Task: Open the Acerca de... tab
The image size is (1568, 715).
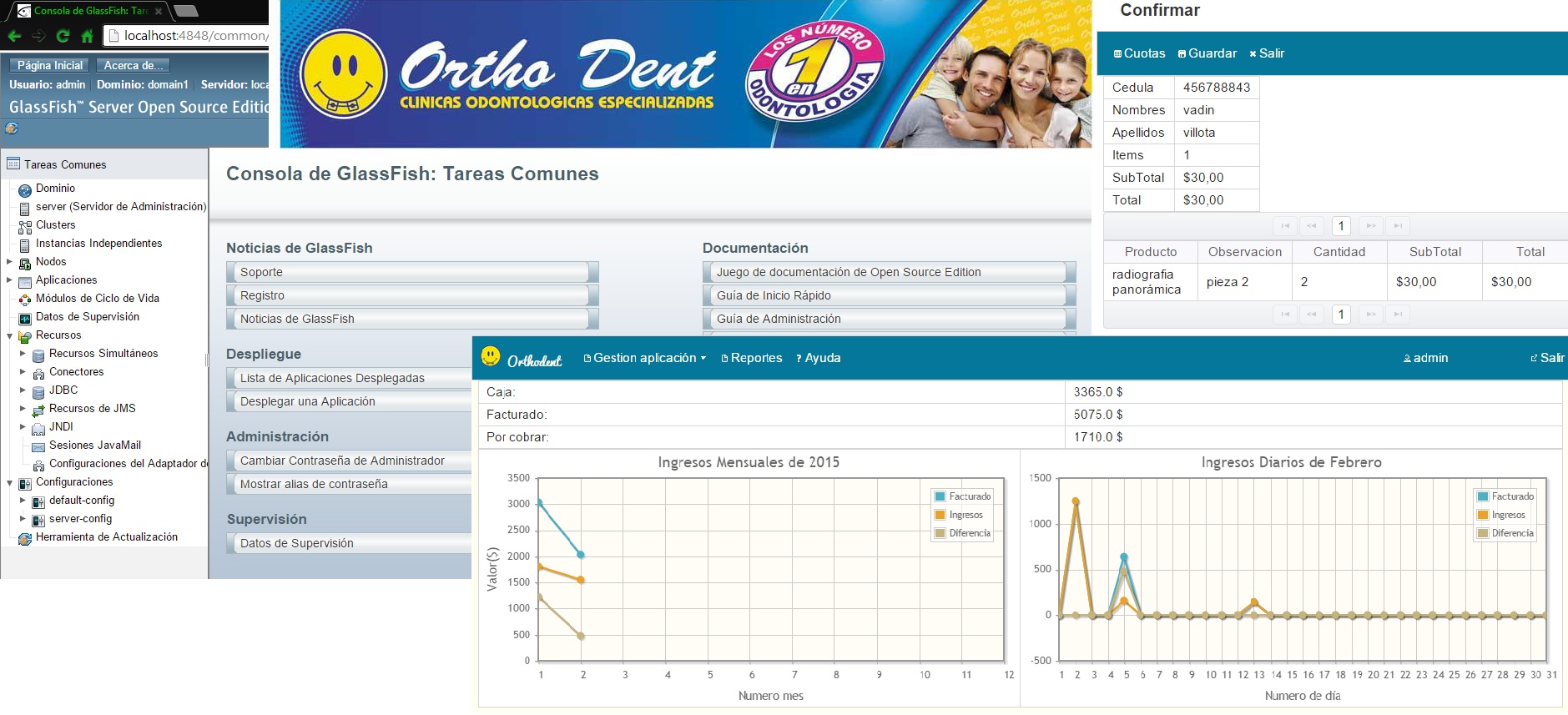Action: click(134, 65)
